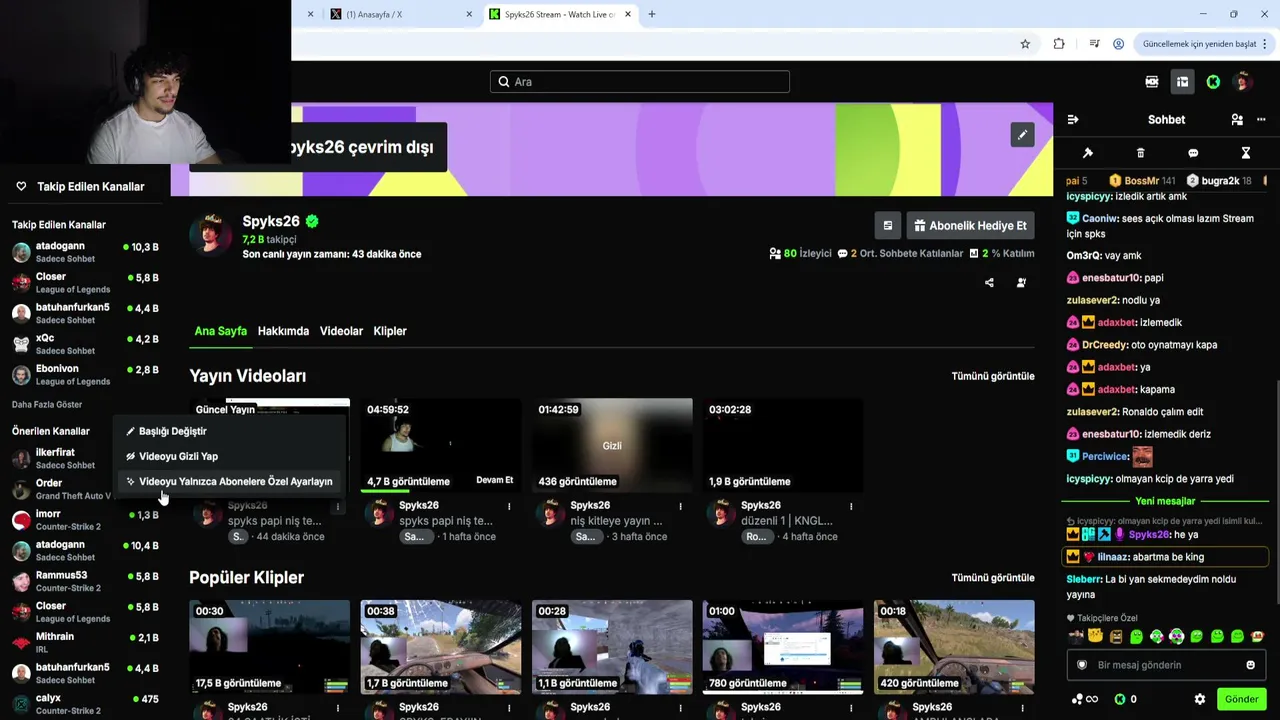This screenshot has width=1280, height=720.
Task: Open the browser media controls icon
Action: coord(1095,44)
